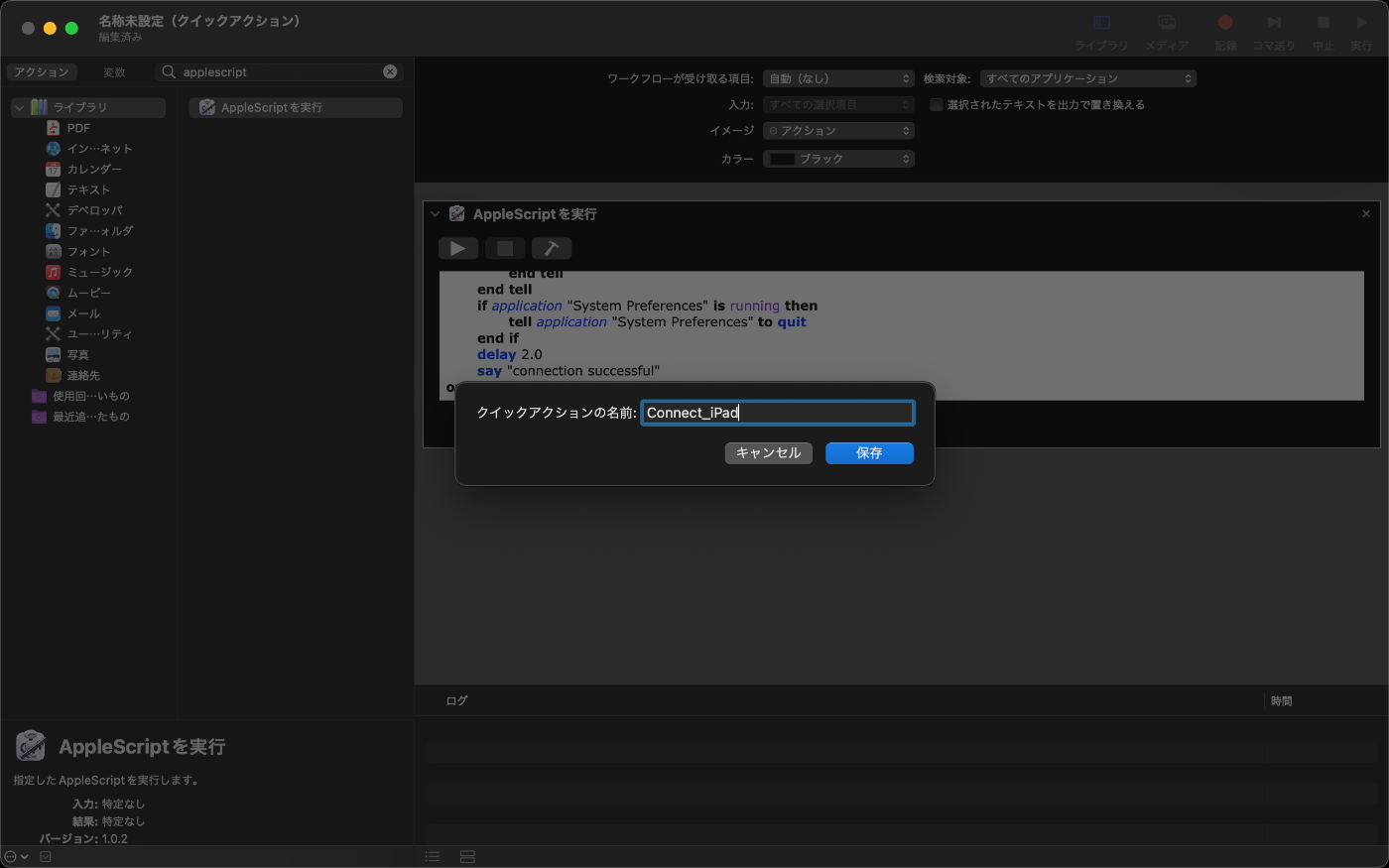The height and width of the screenshot is (868, 1389).
Task: Remove the AppleScriptを実行 action with its X
Action: point(1366,214)
